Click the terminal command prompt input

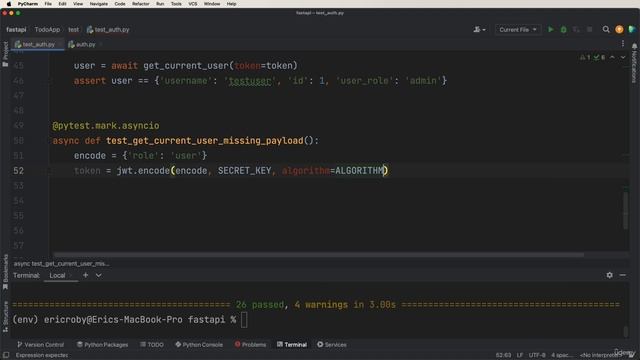tap(244, 320)
